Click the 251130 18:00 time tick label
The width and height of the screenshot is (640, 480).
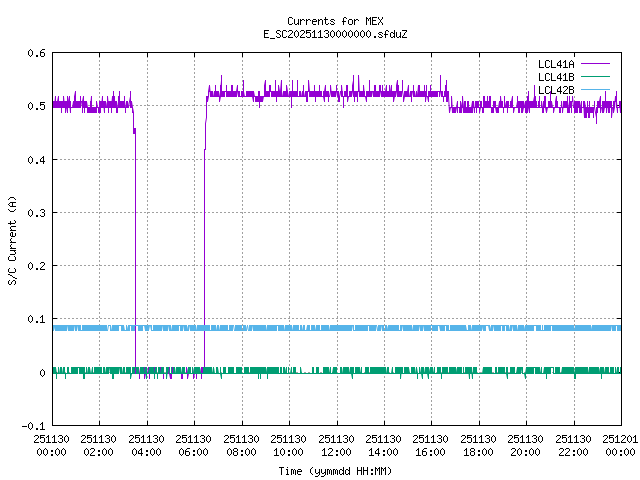[478, 445]
